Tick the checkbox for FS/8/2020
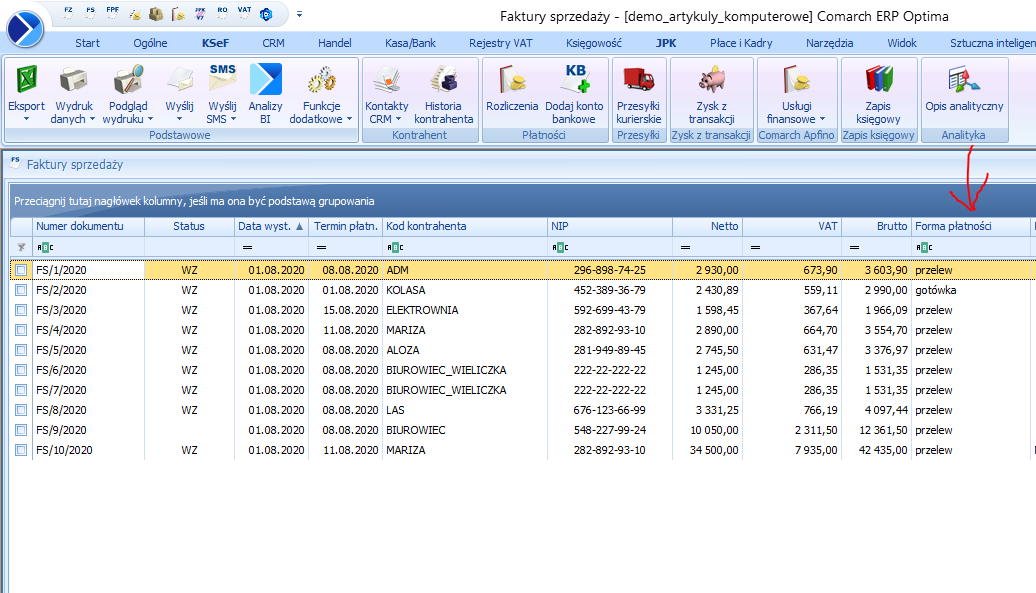1036x593 pixels. tap(21, 410)
